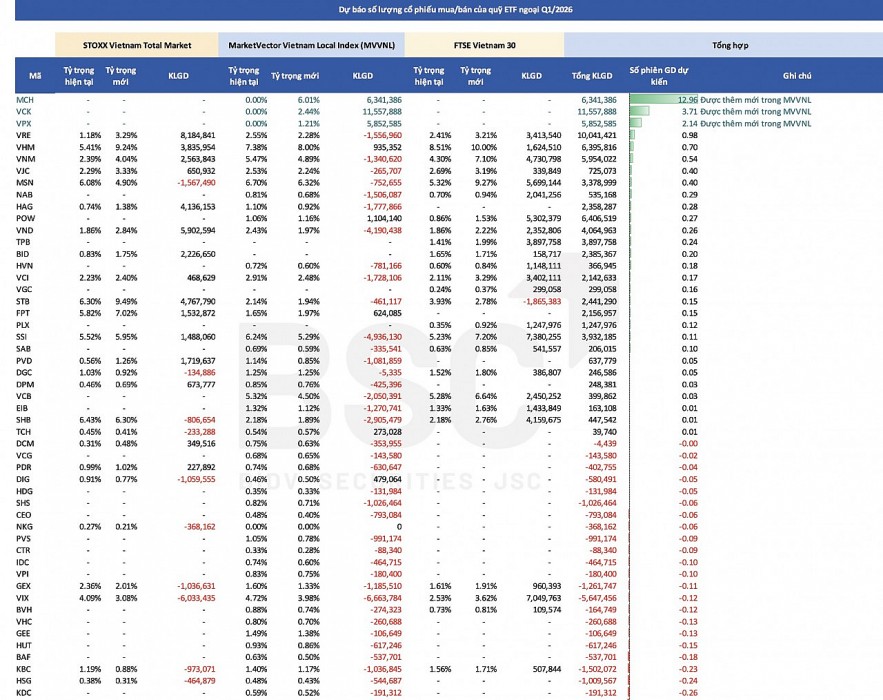Click the Tổng KLGD column header
883x700 pixels.
click(x=592, y=76)
